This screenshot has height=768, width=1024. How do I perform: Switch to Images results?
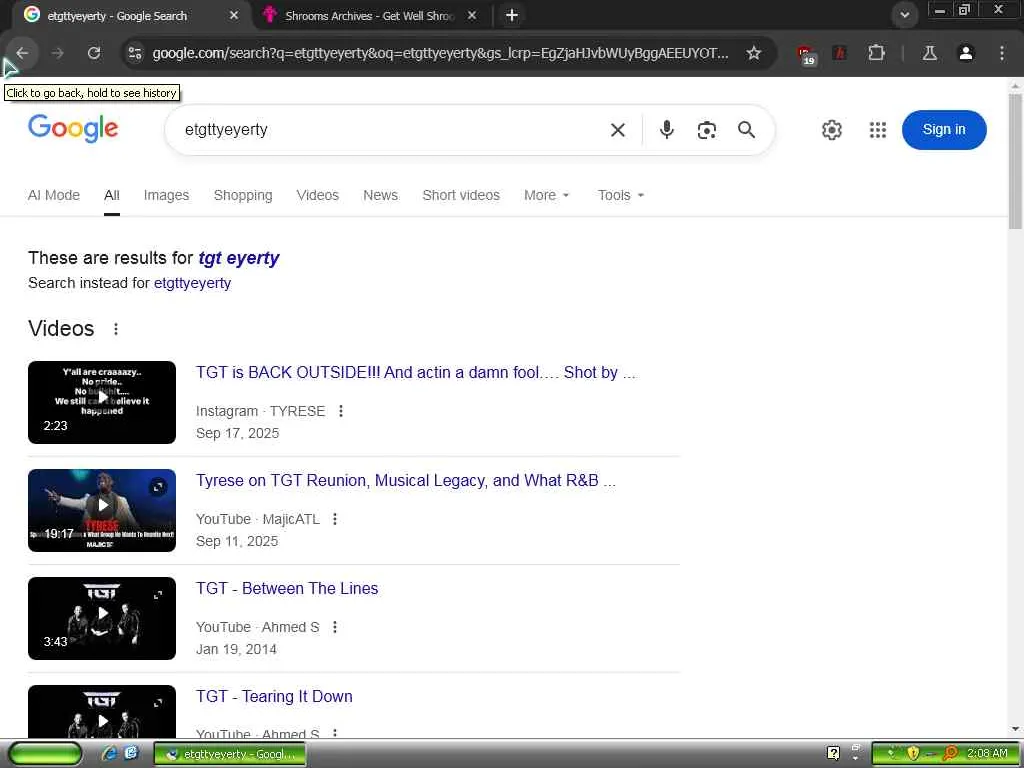click(x=166, y=195)
